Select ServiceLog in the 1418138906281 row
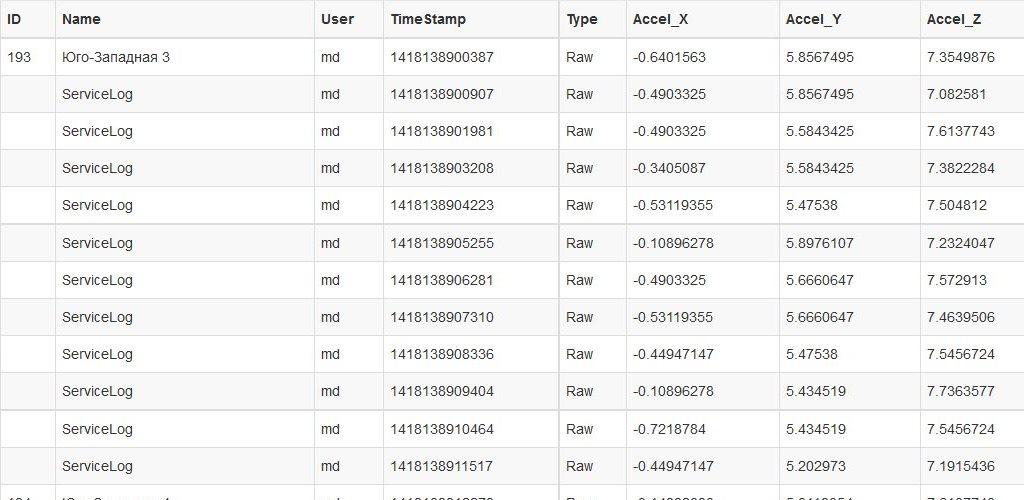Screen dimensions: 1024x500 (97, 280)
